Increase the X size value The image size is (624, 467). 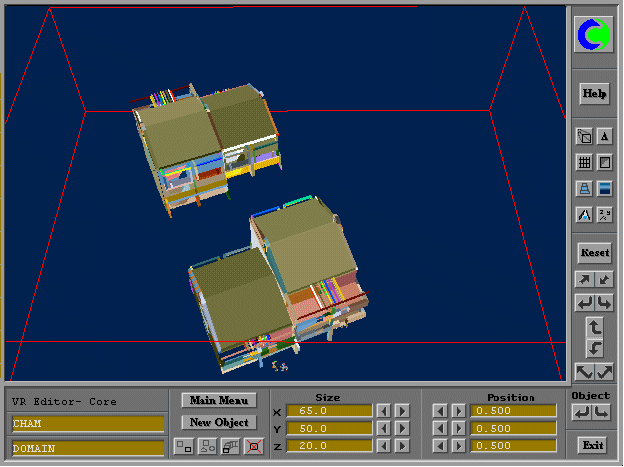pos(401,410)
